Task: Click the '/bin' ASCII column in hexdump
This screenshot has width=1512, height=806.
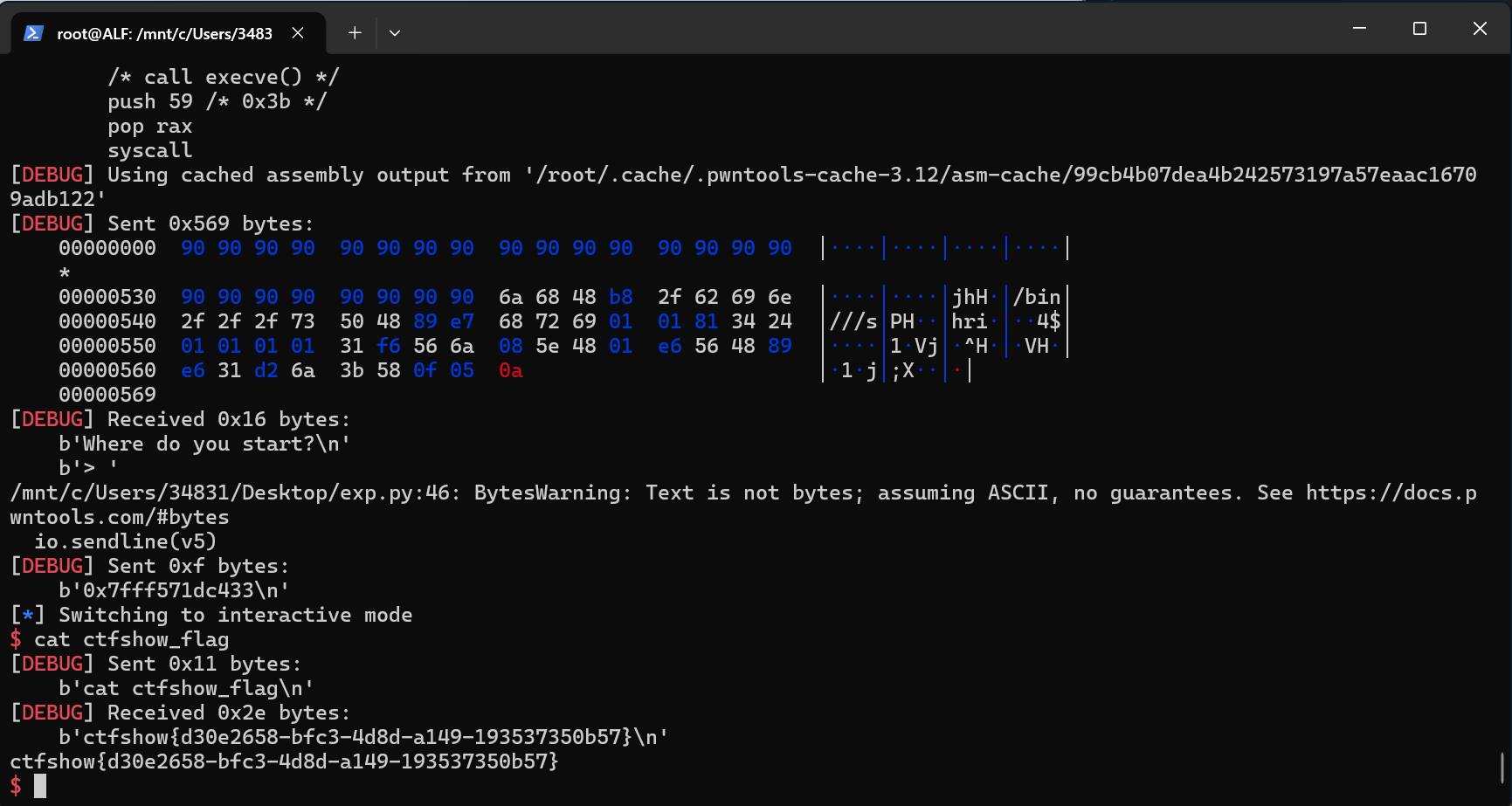Action: (1037, 297)
